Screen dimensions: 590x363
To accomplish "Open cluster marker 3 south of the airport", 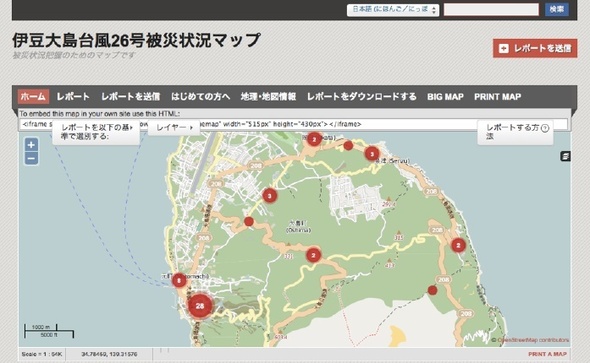I will coord(269,196).
